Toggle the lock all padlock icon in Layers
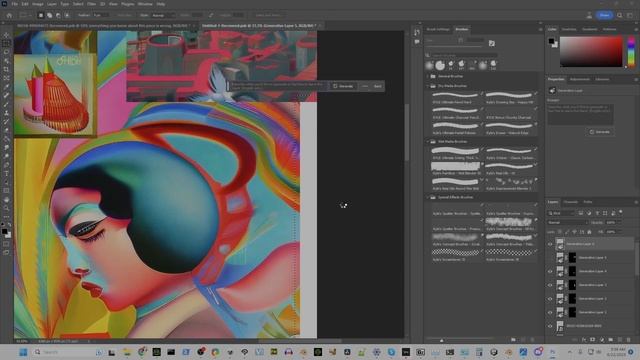The height and width of the screenshot is (360, 640). click(x=589, y=232)
